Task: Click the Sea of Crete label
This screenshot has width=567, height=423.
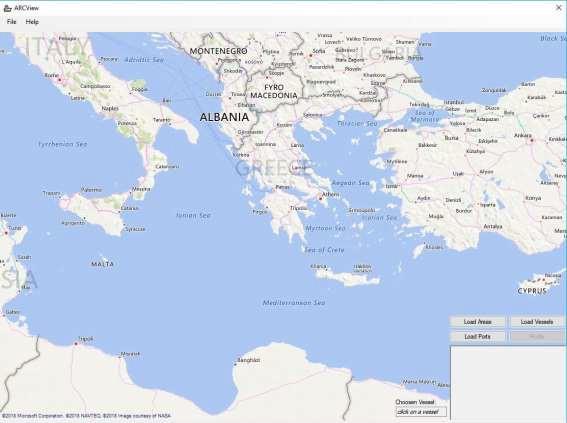Action: [x=324, y=250]
